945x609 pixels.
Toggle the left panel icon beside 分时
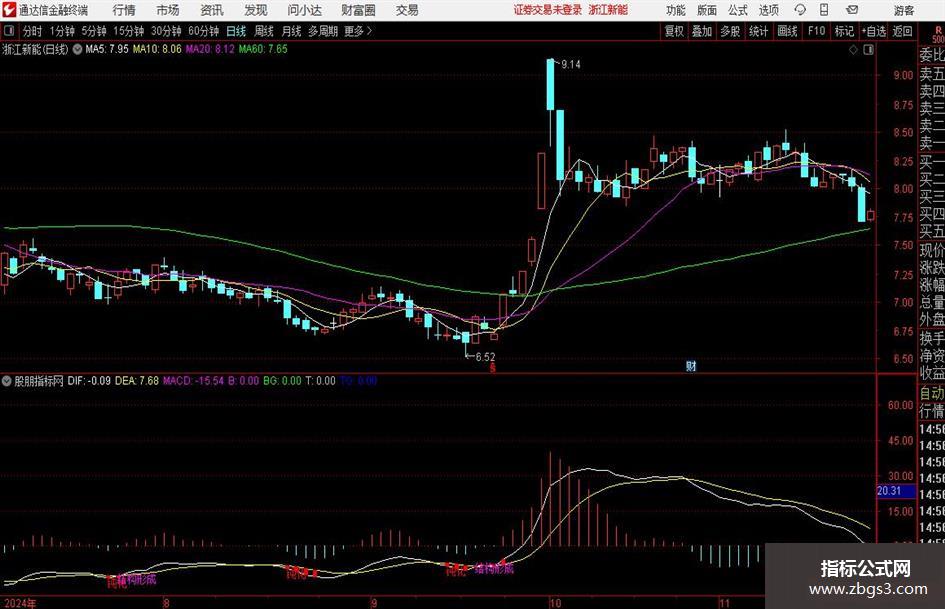9,31
